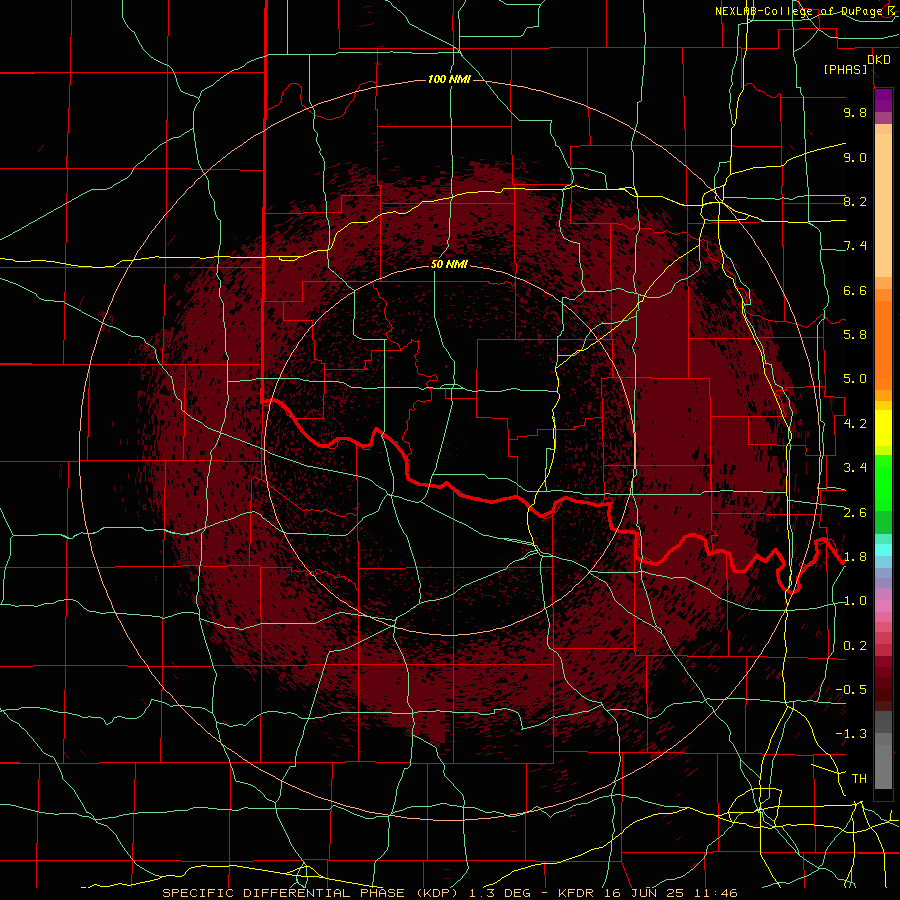Click the 7.4 value on color scale
The height and width of the screenshot is (900, 900).
click(x=855, y=246)
